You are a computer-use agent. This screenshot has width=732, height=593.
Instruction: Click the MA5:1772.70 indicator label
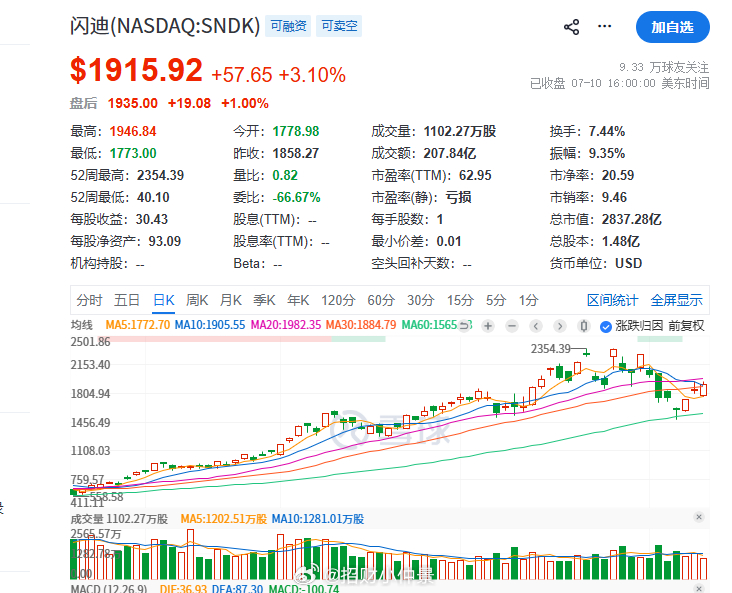point(138,325)
